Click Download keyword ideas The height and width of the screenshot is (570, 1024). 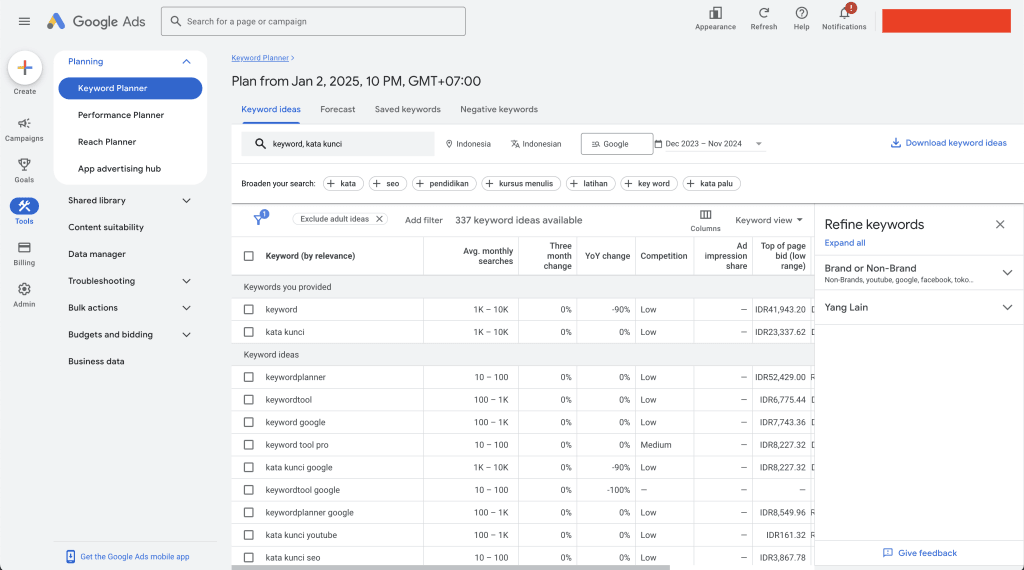click(x=948, y=143)
